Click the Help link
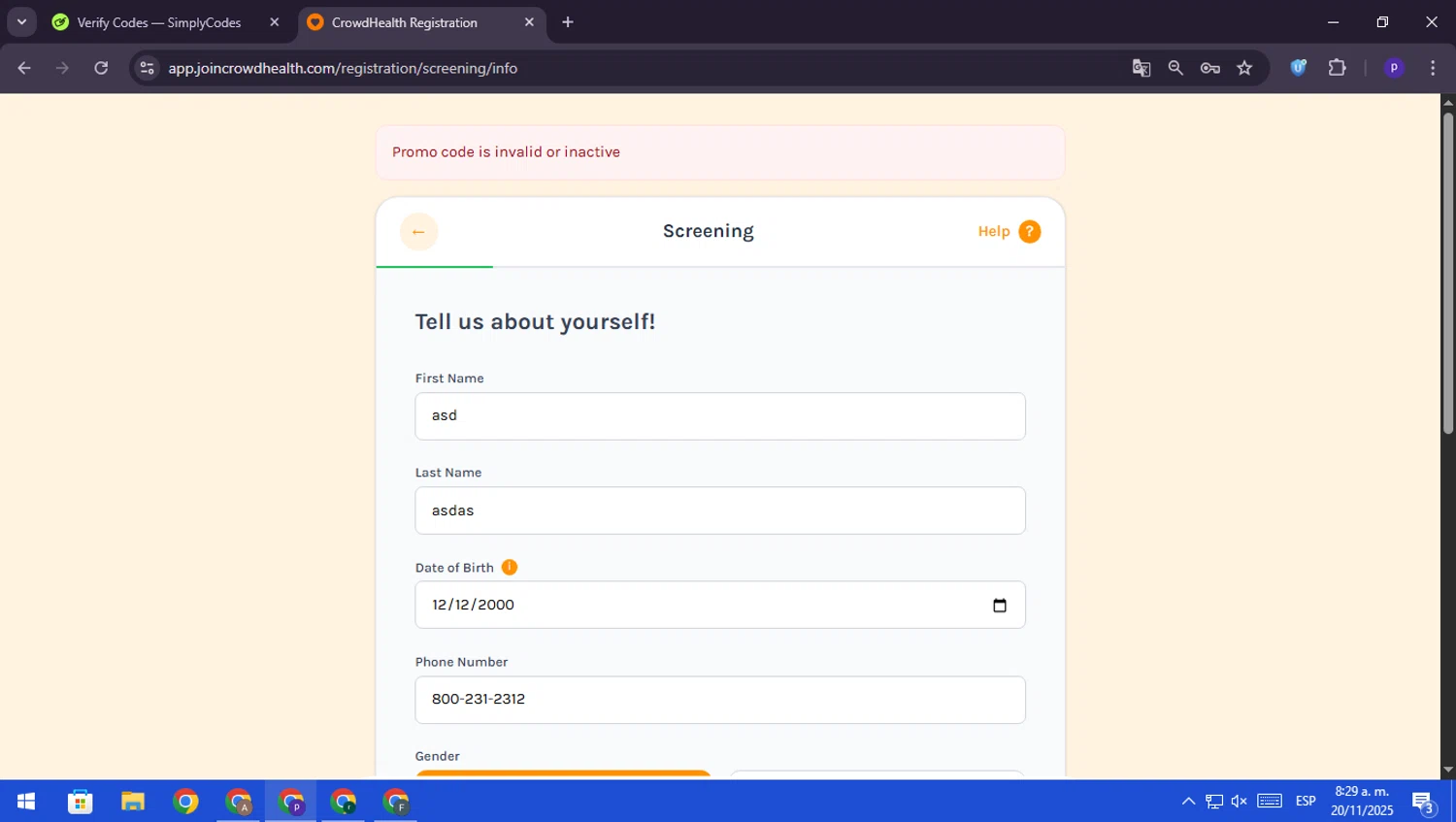The width and height of the screenshot is (1456, 822). (994, 232)
